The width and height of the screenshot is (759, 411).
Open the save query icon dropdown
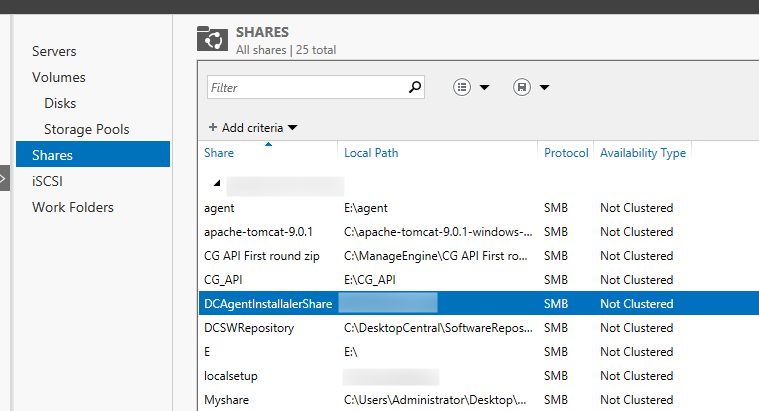coord(522,87)
